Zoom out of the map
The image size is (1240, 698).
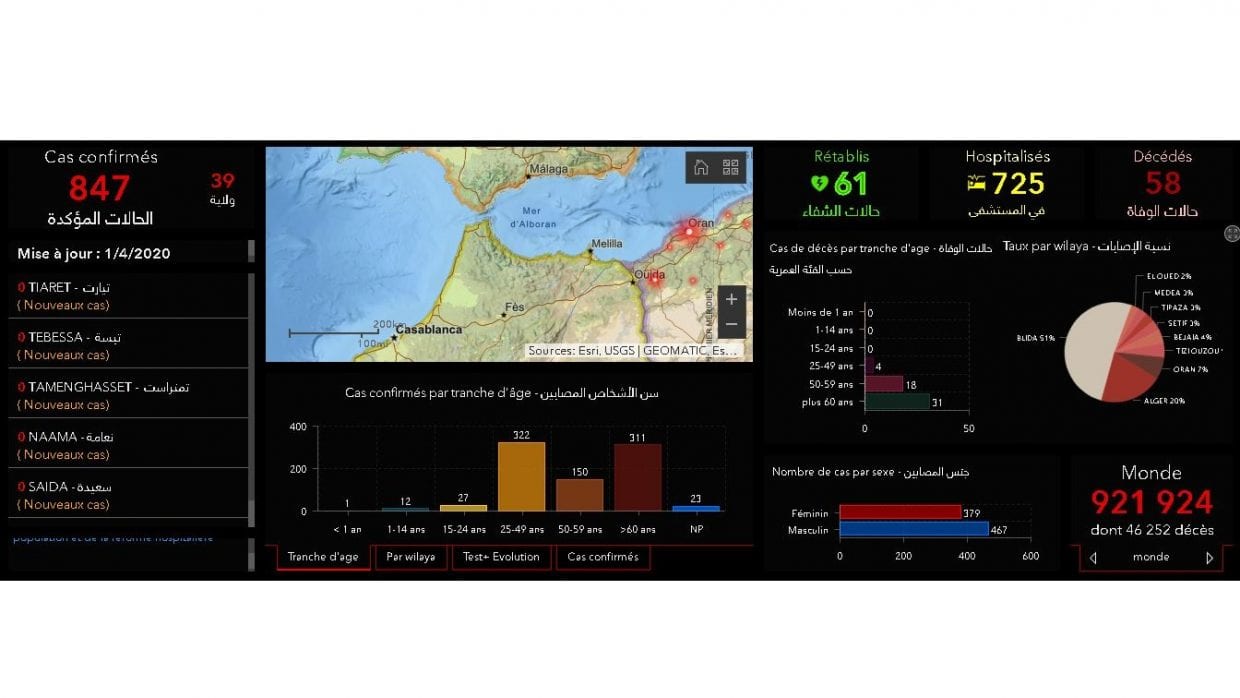[x=731, y=324]
